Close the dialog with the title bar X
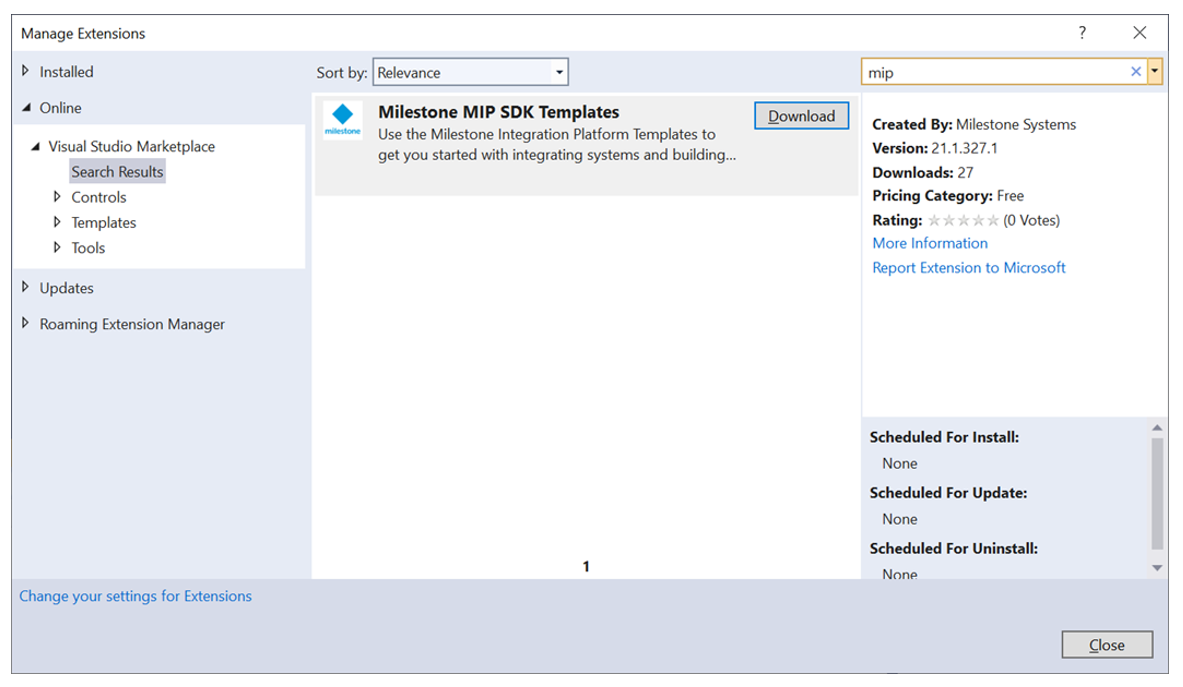 (1139, 32)
